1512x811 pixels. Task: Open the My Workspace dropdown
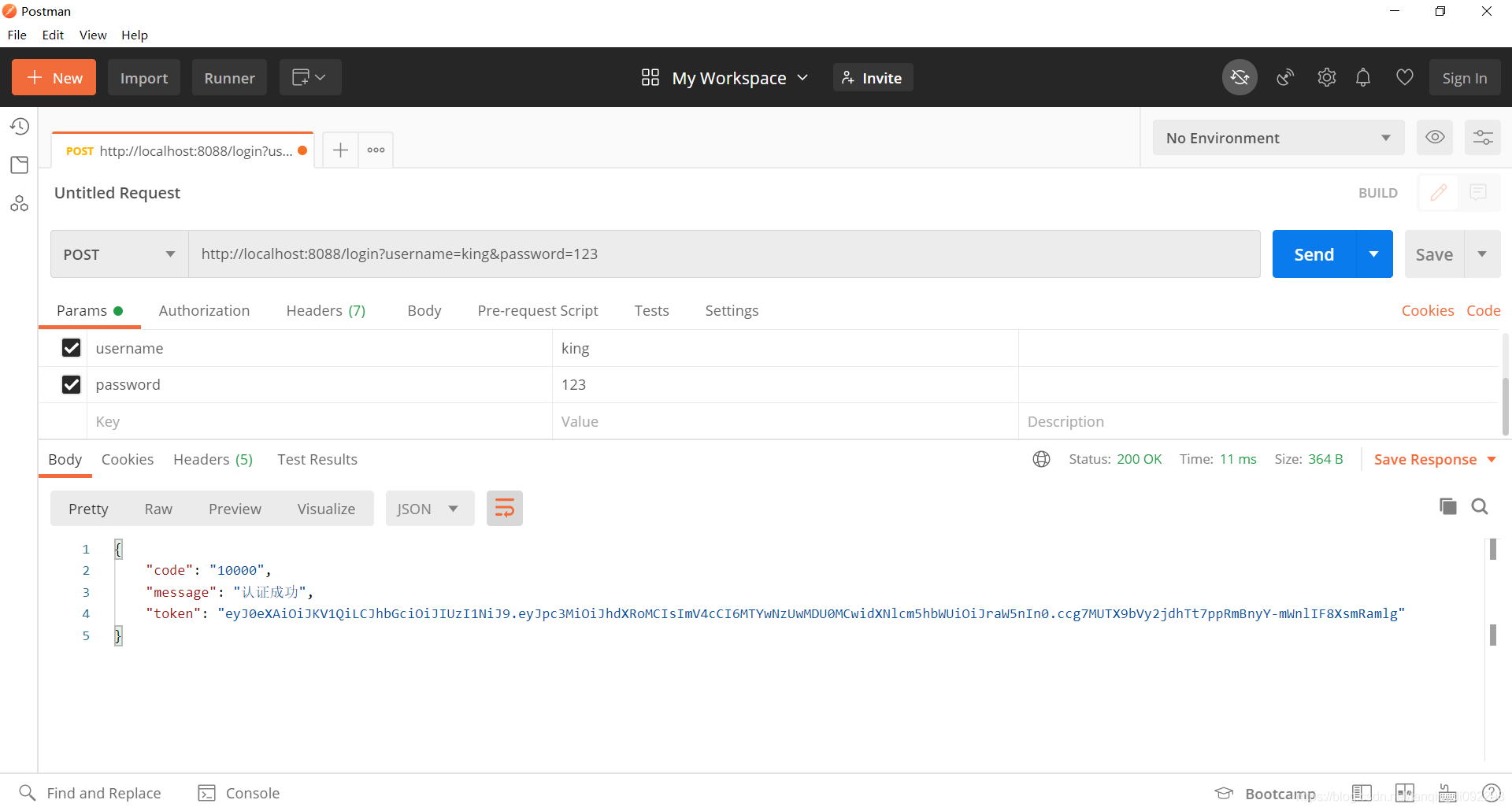pyautogui.click(x=725, y=78)
